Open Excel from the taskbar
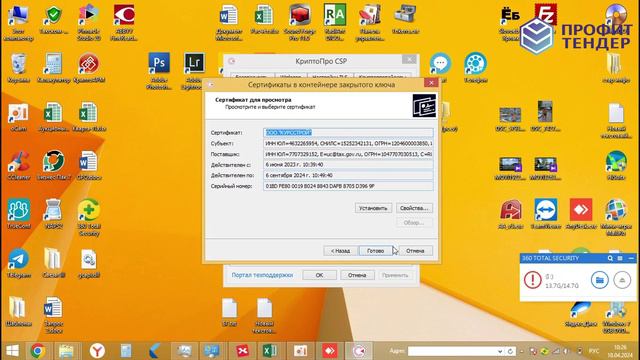The height and width of the screenshot is (360, 640). click(270, 351)
